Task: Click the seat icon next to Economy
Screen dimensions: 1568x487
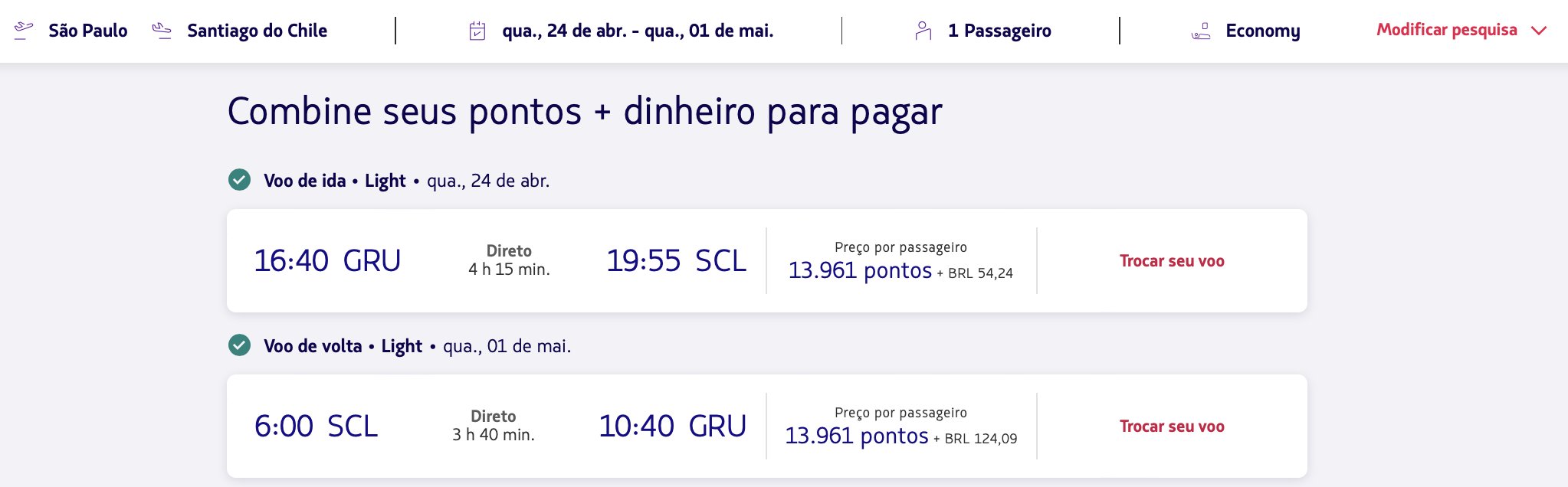Action: (1201, 31)
